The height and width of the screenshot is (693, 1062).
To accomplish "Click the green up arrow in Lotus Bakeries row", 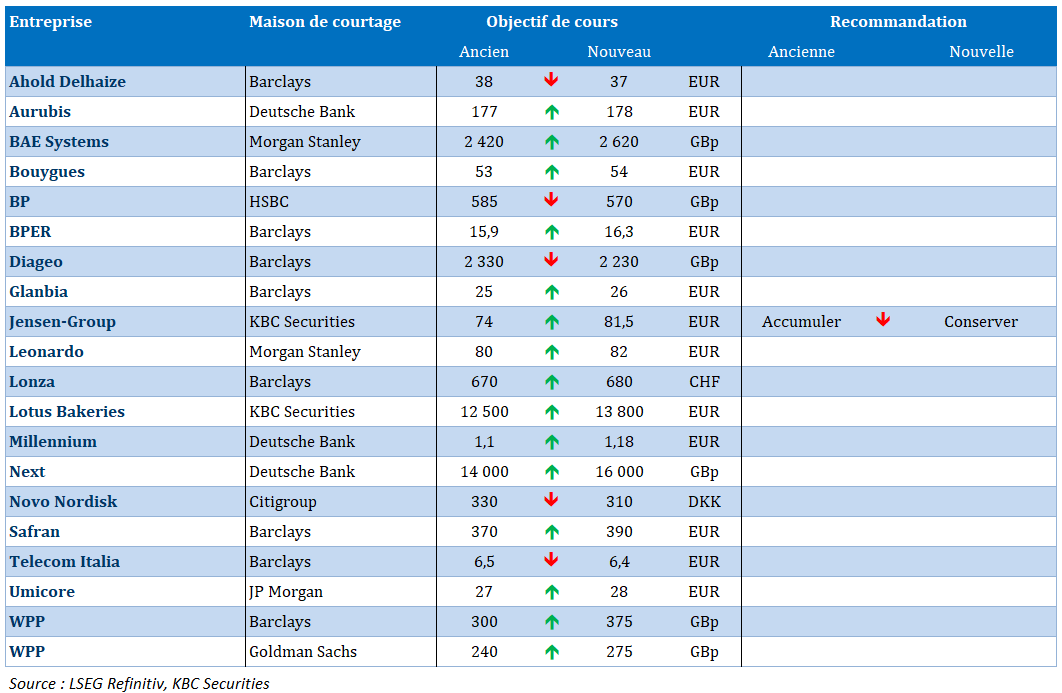I will coord(552,412).
